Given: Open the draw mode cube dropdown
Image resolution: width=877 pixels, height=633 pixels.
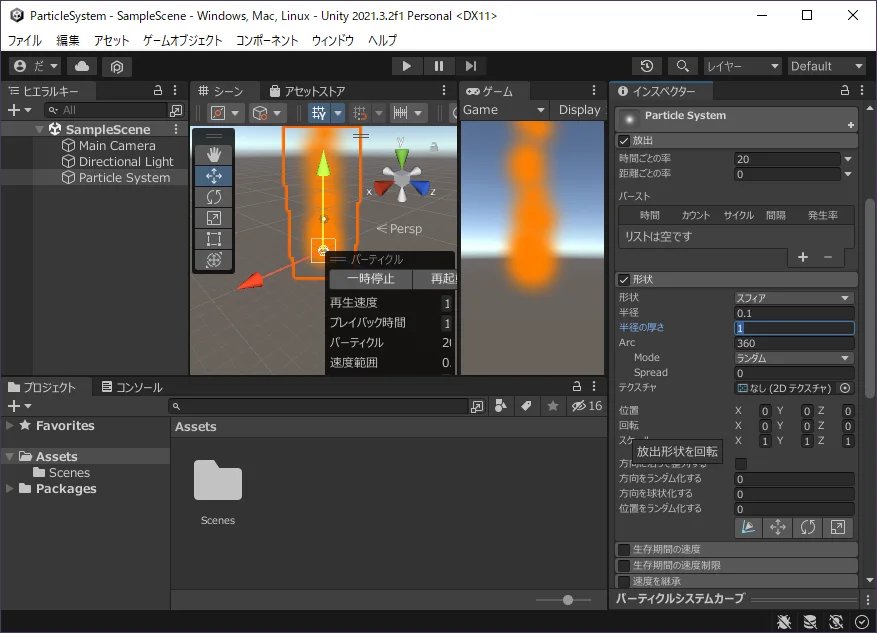Looking at the screenshot, I should point(266,113).
